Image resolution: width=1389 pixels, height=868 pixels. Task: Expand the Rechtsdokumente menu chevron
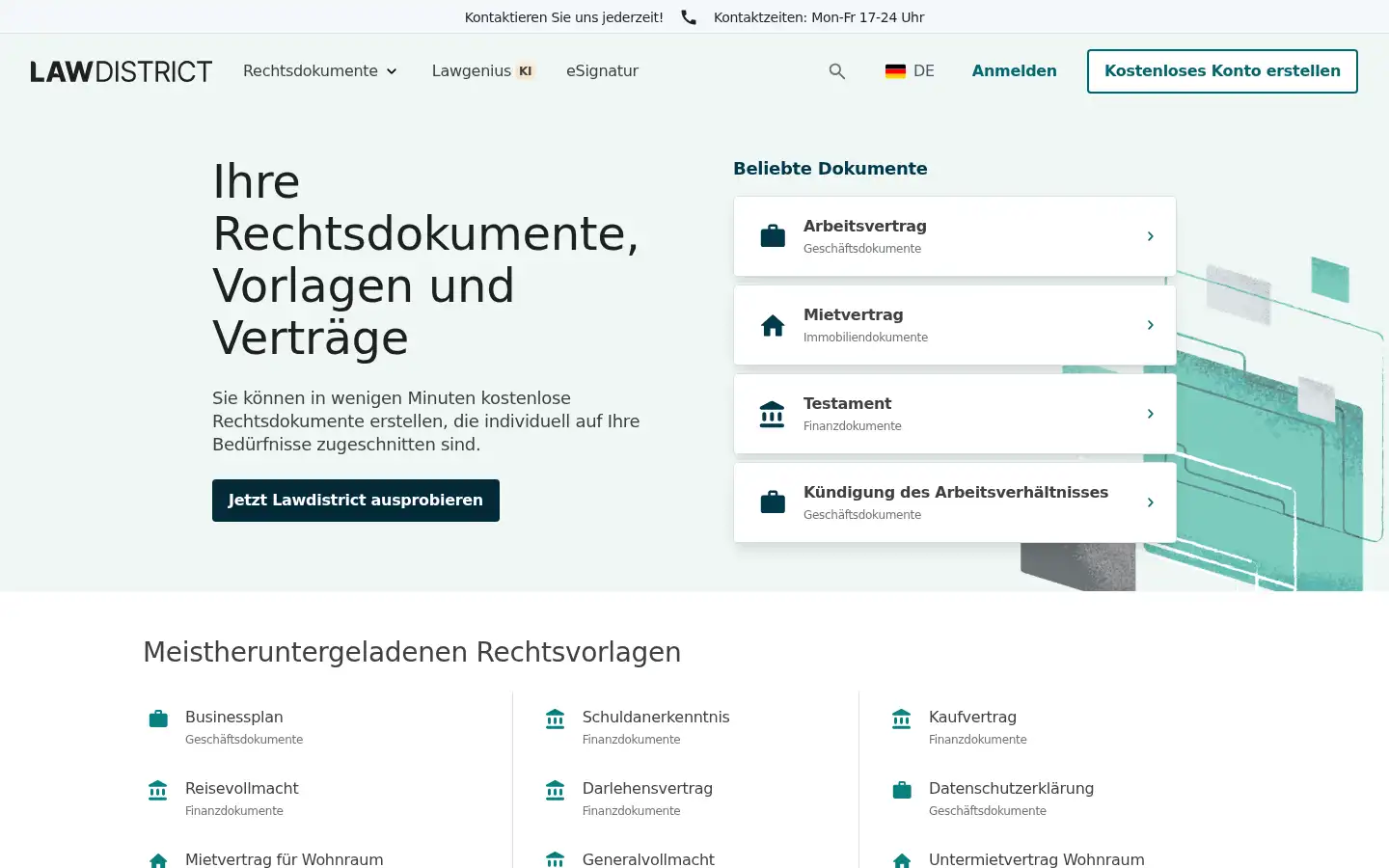392,71
